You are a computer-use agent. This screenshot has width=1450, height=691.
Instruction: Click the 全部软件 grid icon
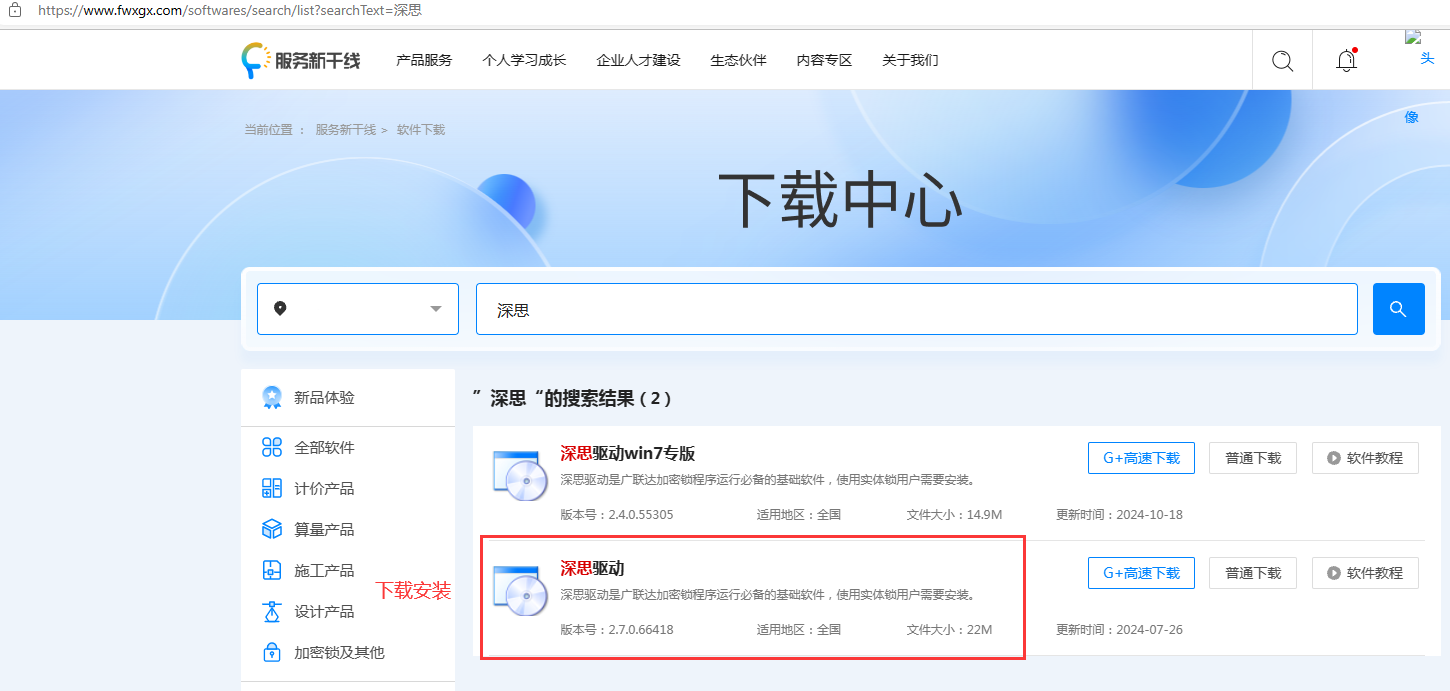click(271, 447)
